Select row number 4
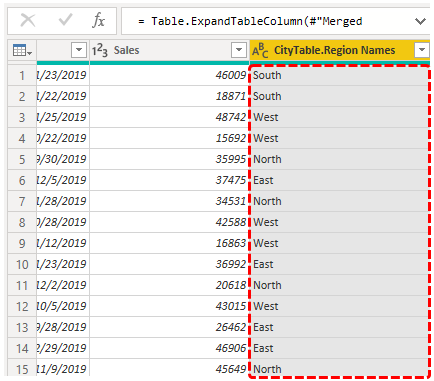This screenshot has height=381, width=434. coord(22,138)
